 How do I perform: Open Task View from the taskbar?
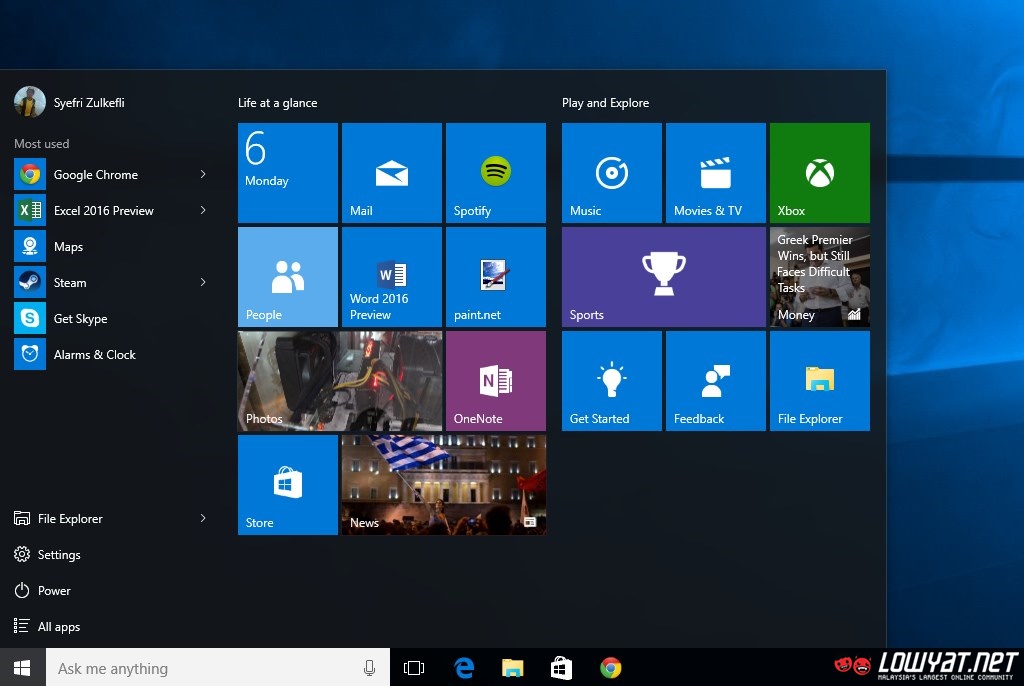(x=414, y=668)
